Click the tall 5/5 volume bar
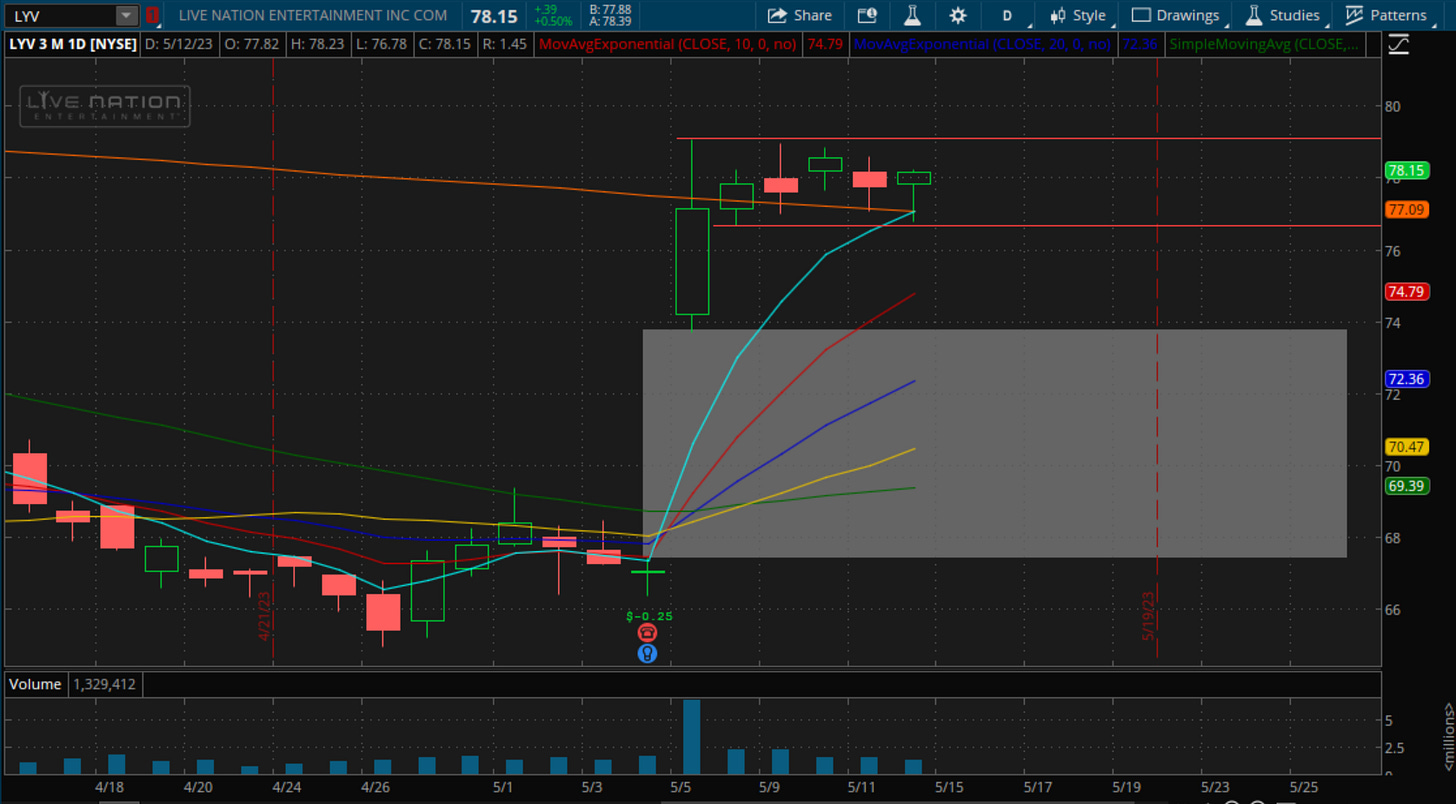 [691, 737]
